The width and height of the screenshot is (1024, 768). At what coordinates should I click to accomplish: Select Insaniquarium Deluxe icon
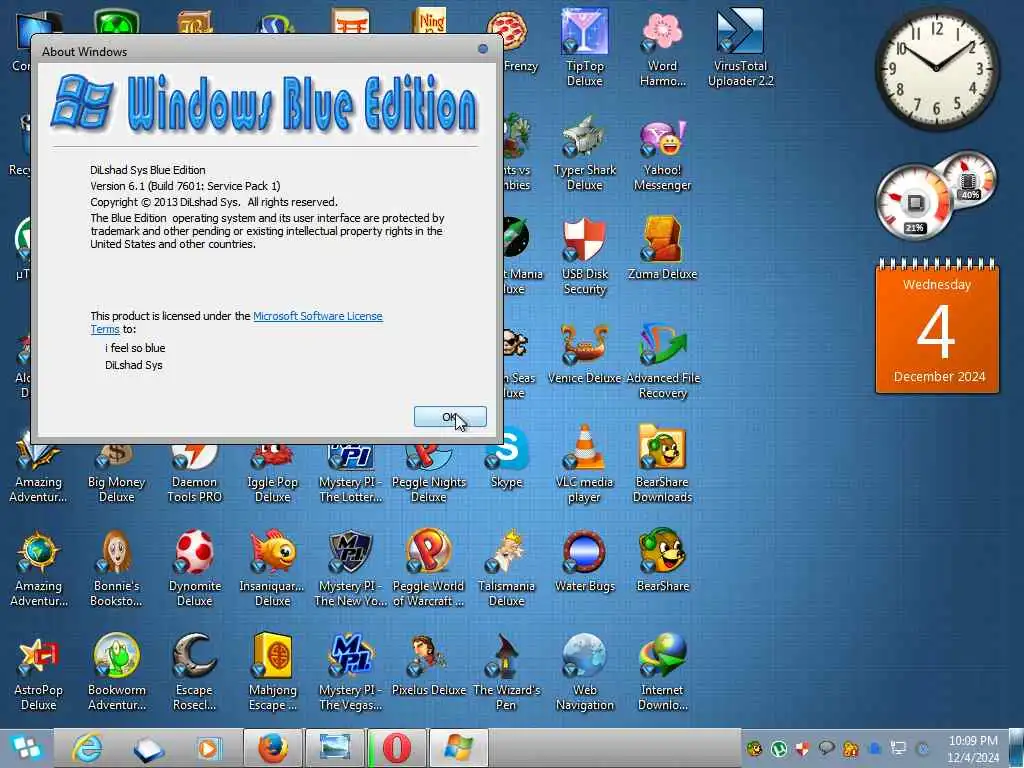[272, 568]
